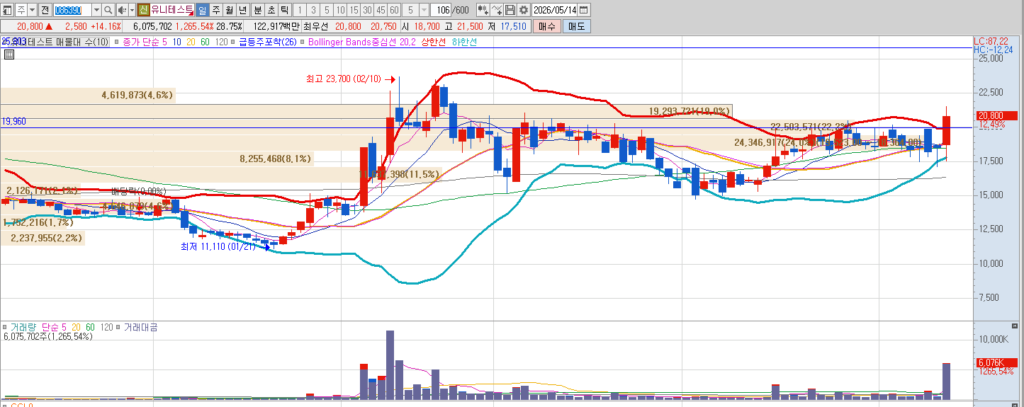Click the 매도 sell button

577,26
